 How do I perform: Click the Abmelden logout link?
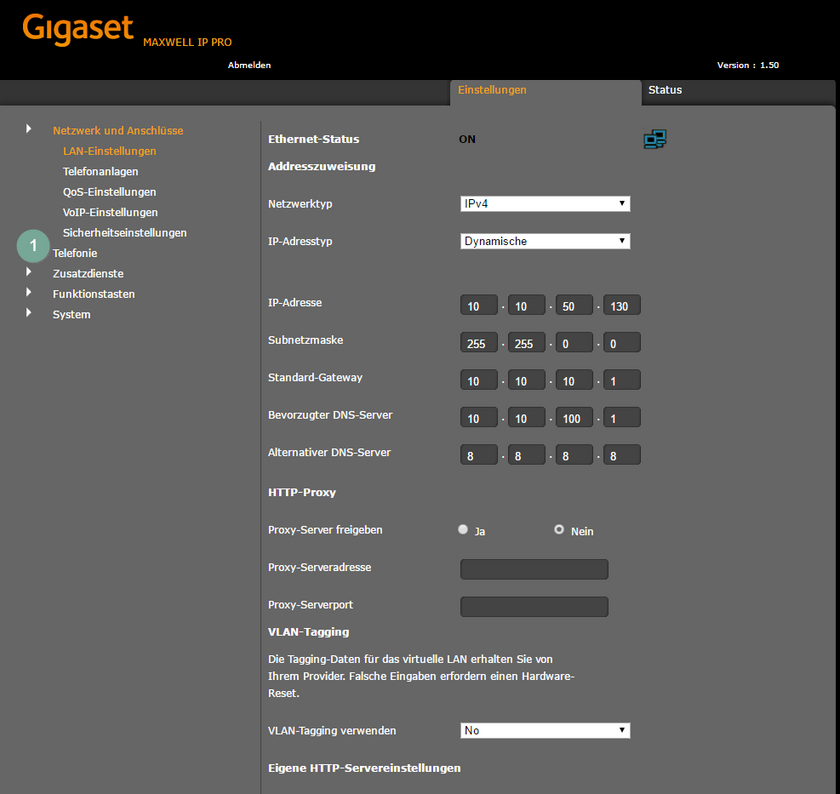pyautogui.click(x=249, y=64)
